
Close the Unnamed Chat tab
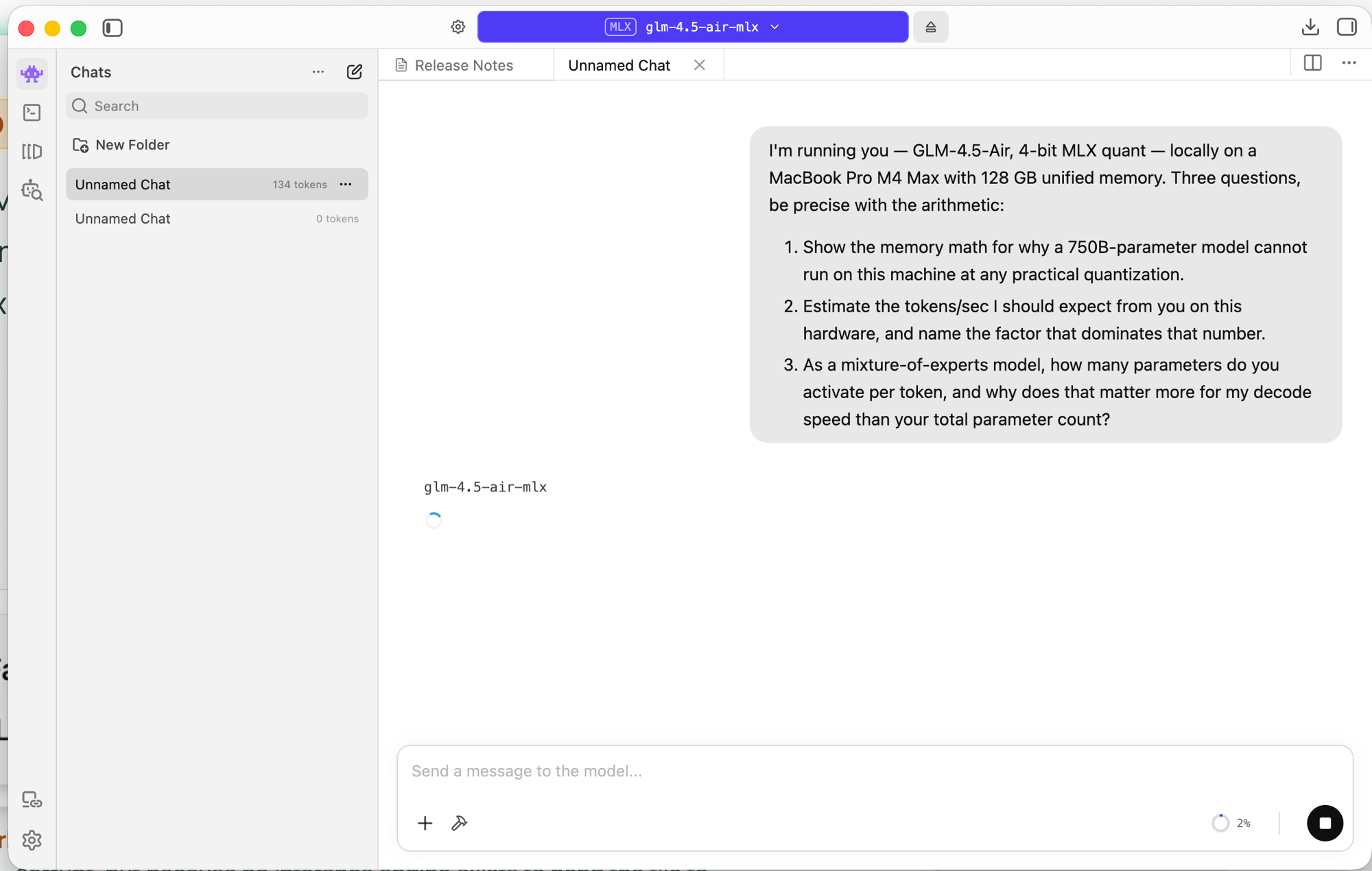(x=700, y=65)
